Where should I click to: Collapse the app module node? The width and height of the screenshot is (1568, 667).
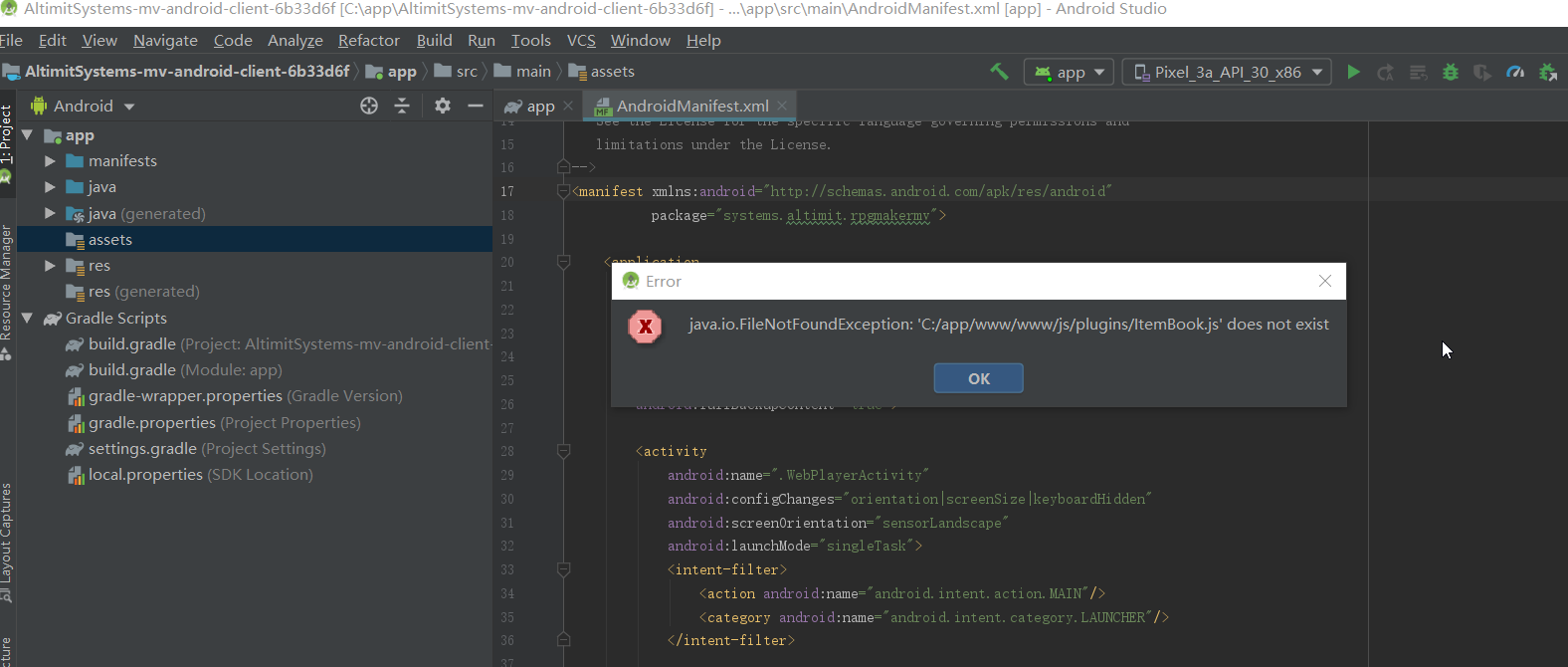point(27,134)
